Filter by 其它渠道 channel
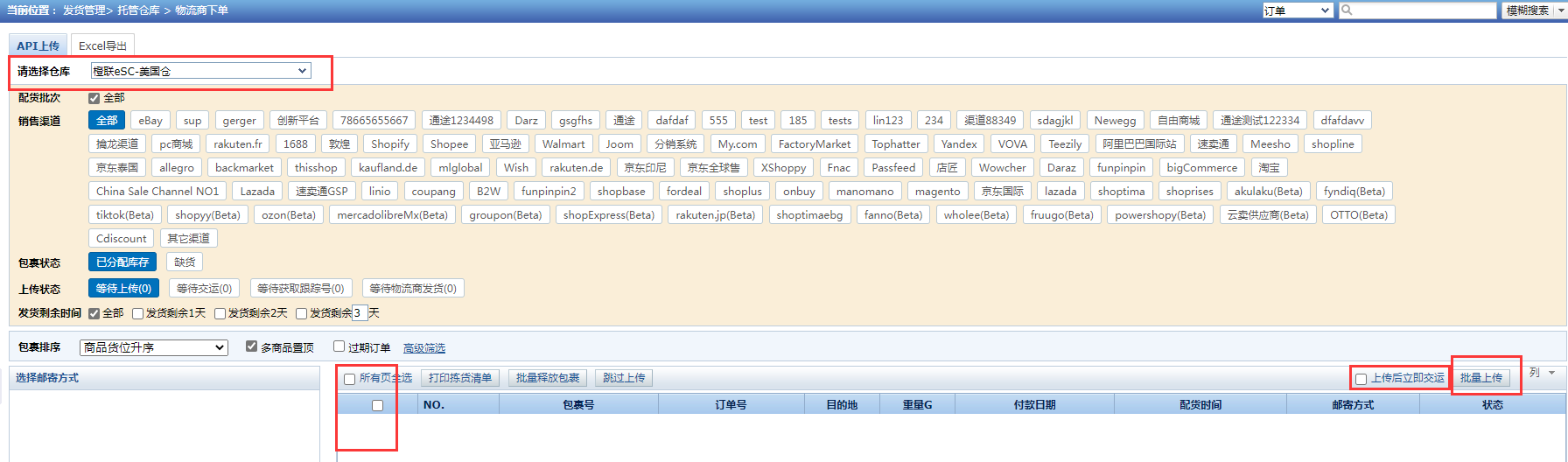The height and width of the screenshot is (462, 1568). click(x=188, y=238)
